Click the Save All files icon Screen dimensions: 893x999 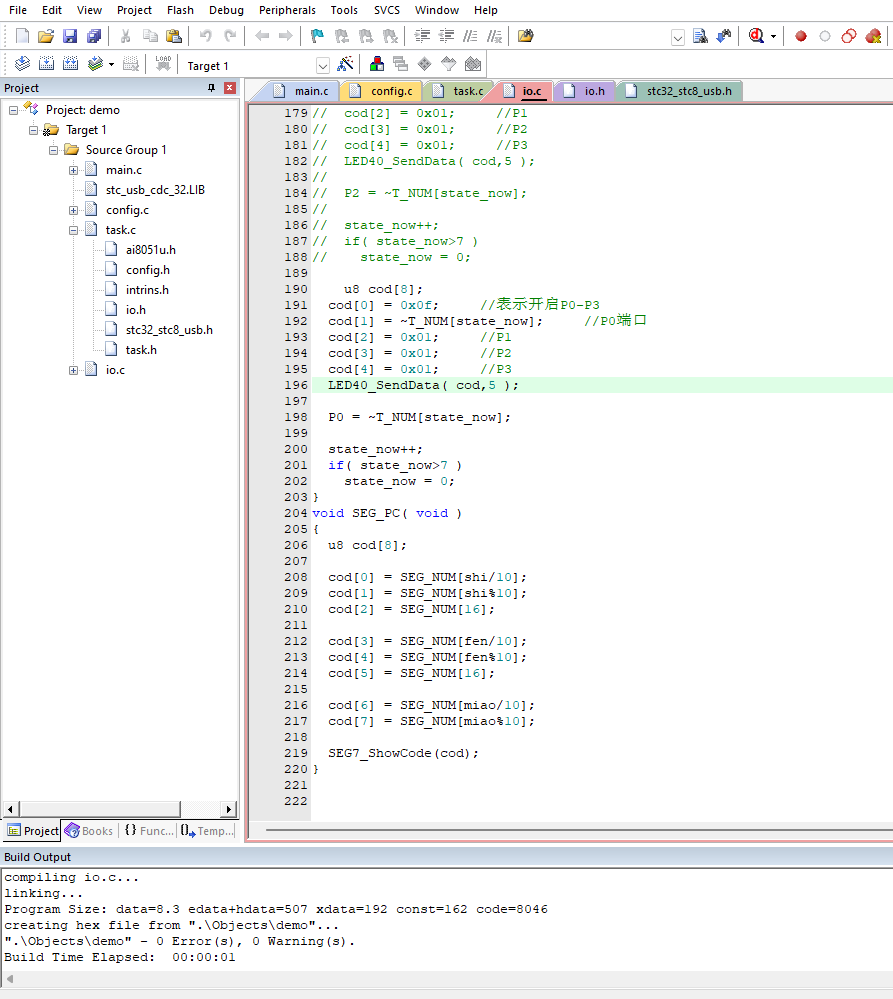pyautogui.click(x=94, y=36)
